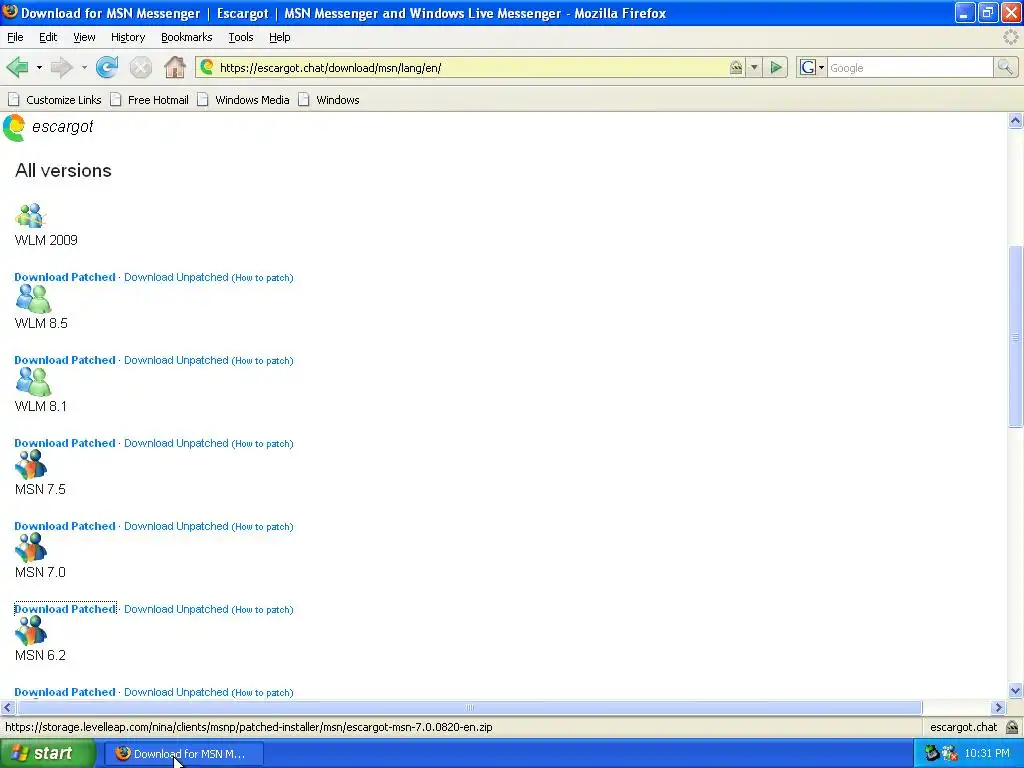Open the Windows start button
This screenshot has height=768, width=1024.
(48, 754)
